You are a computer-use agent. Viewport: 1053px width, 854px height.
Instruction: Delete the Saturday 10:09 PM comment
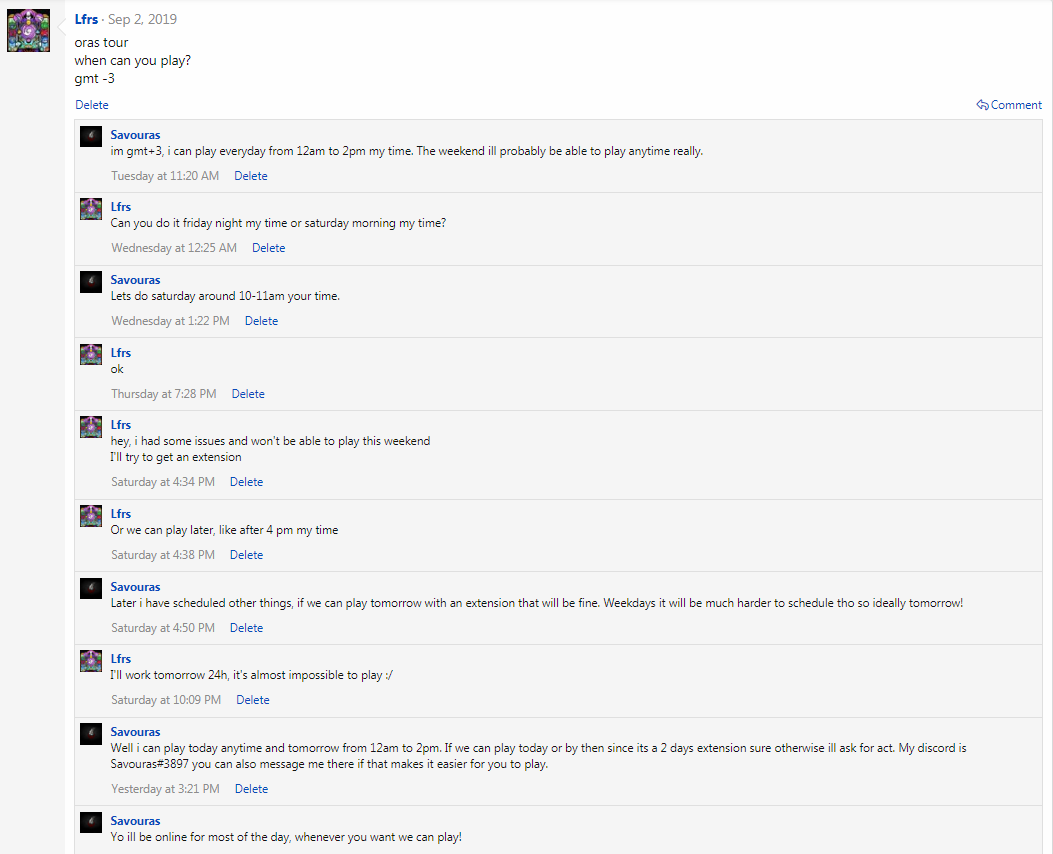click(253, 700)
